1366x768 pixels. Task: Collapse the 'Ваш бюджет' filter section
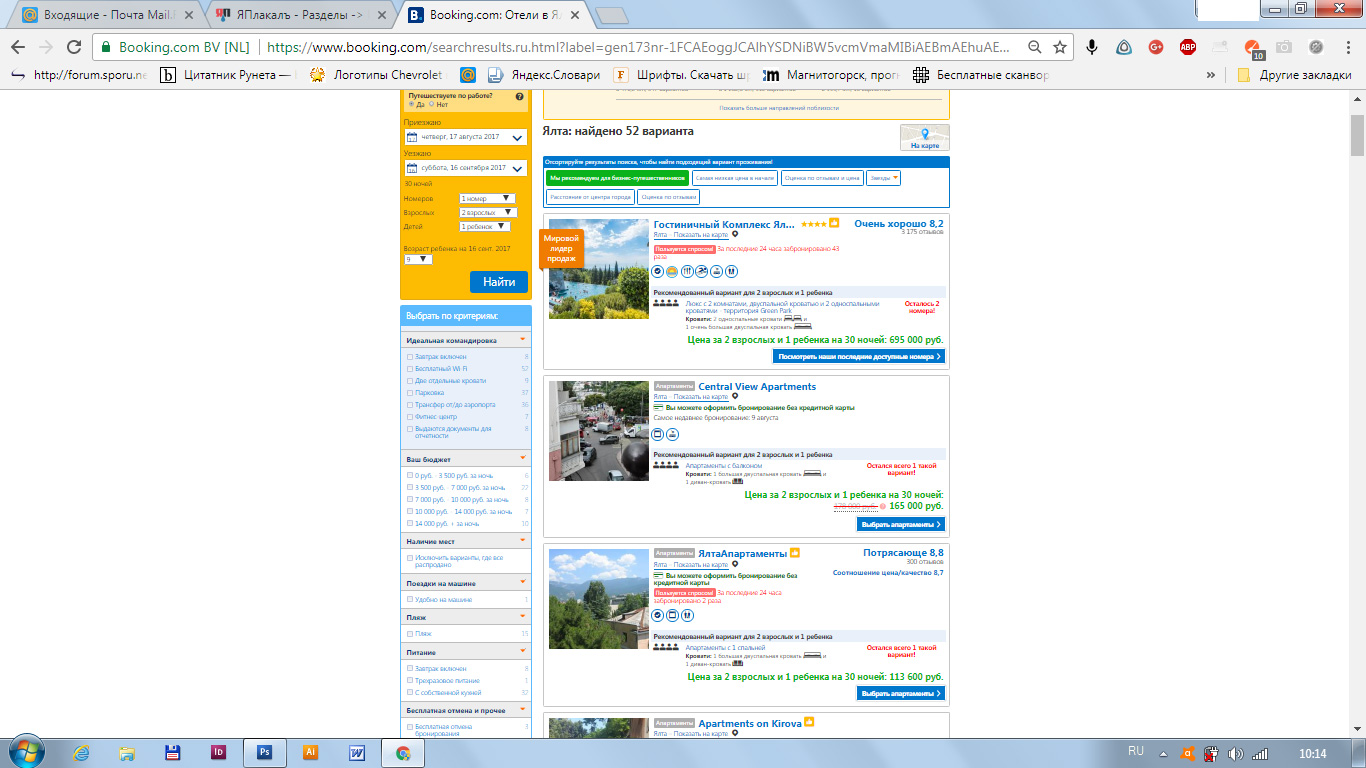coord(523,458)
